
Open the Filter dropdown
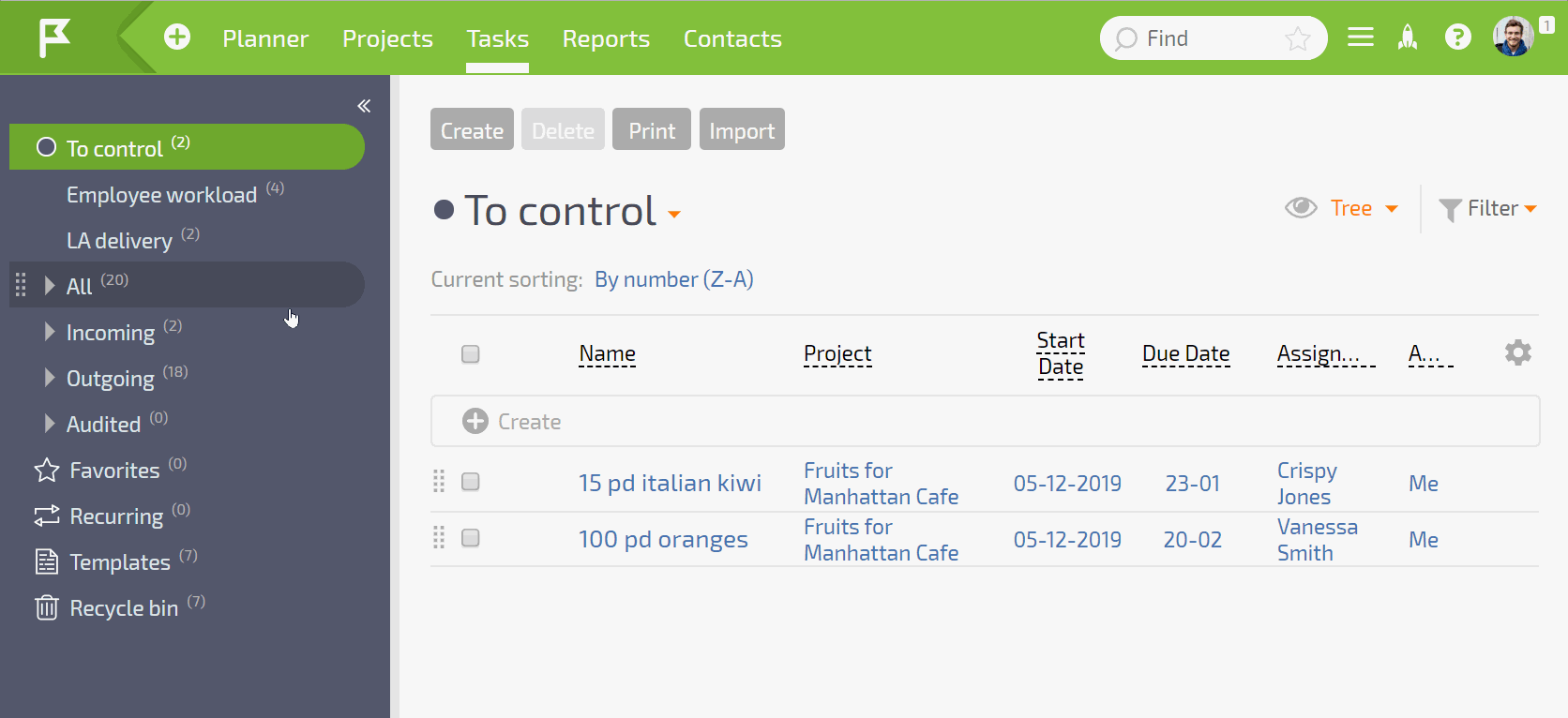pyautogui.click(x=1488, y=208)
